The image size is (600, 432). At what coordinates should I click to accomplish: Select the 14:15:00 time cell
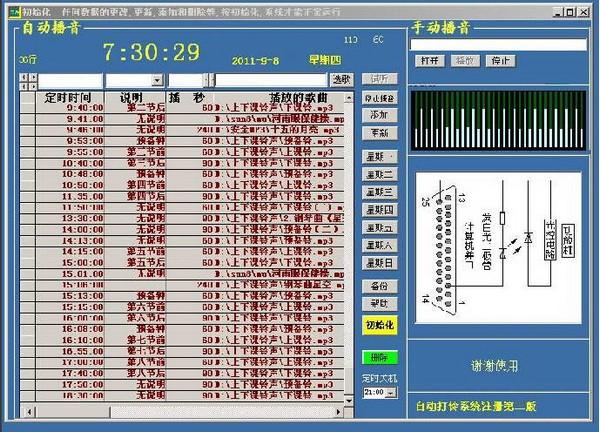coord(70,252)
